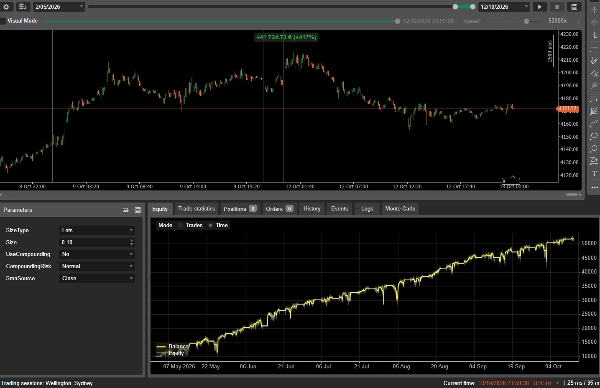This screenshot has width=600, height=388.
Task: Click the Size input field showing 0.10
Action: click(x=94, y=242)
